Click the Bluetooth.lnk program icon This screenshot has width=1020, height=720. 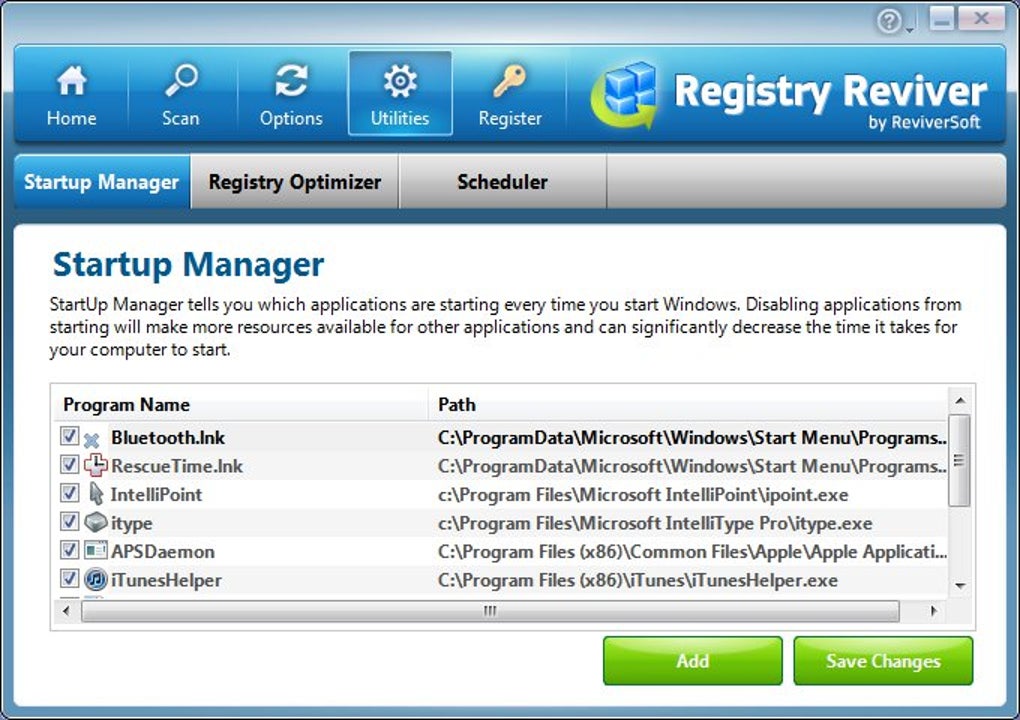93,438
